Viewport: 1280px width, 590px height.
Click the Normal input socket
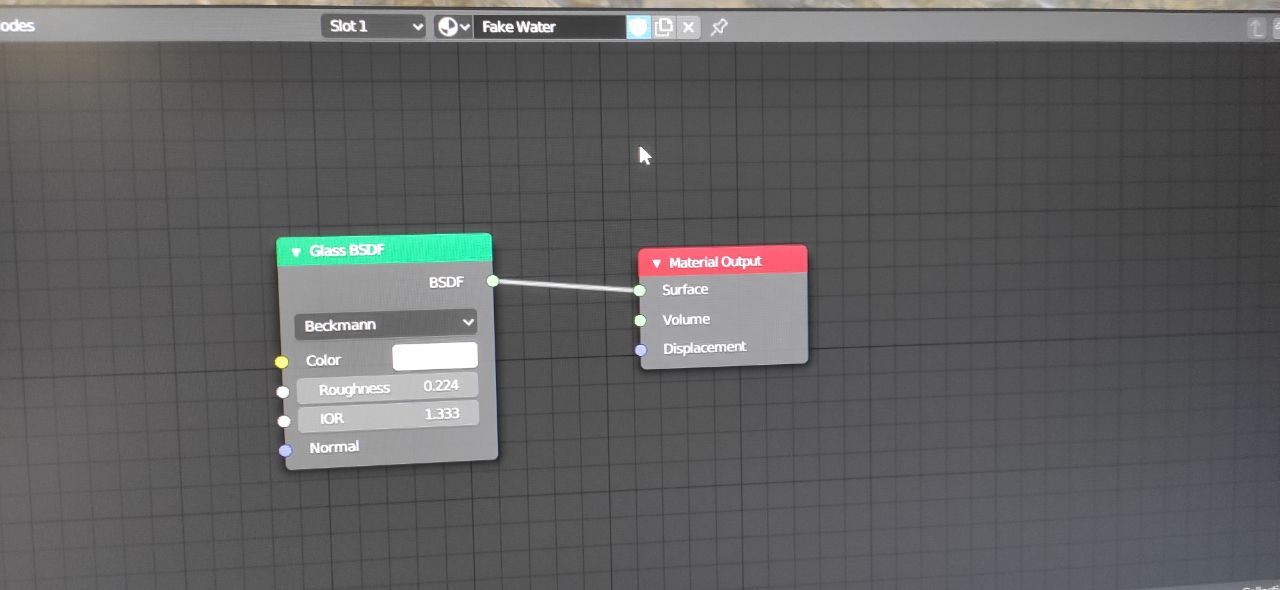point(285,450)
